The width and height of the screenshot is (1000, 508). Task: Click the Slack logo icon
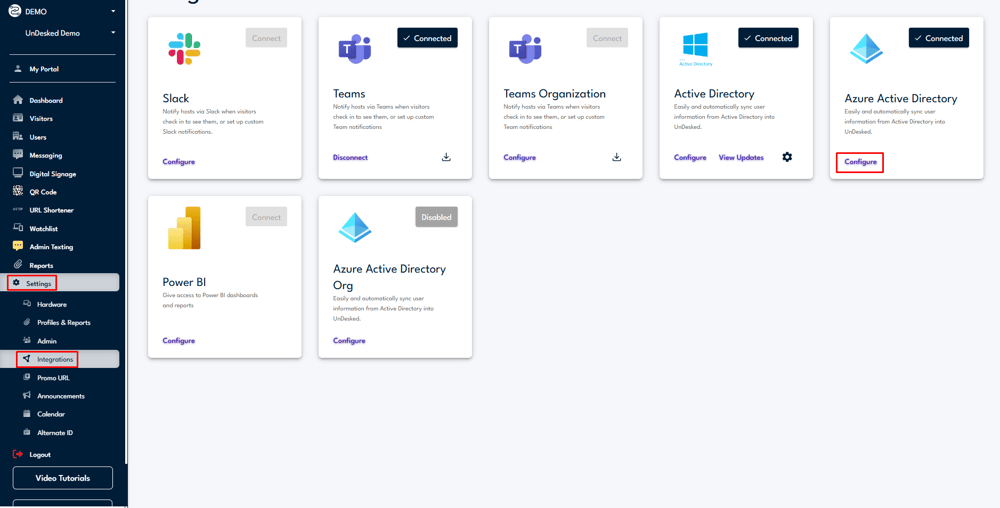(x=184, y=48)
